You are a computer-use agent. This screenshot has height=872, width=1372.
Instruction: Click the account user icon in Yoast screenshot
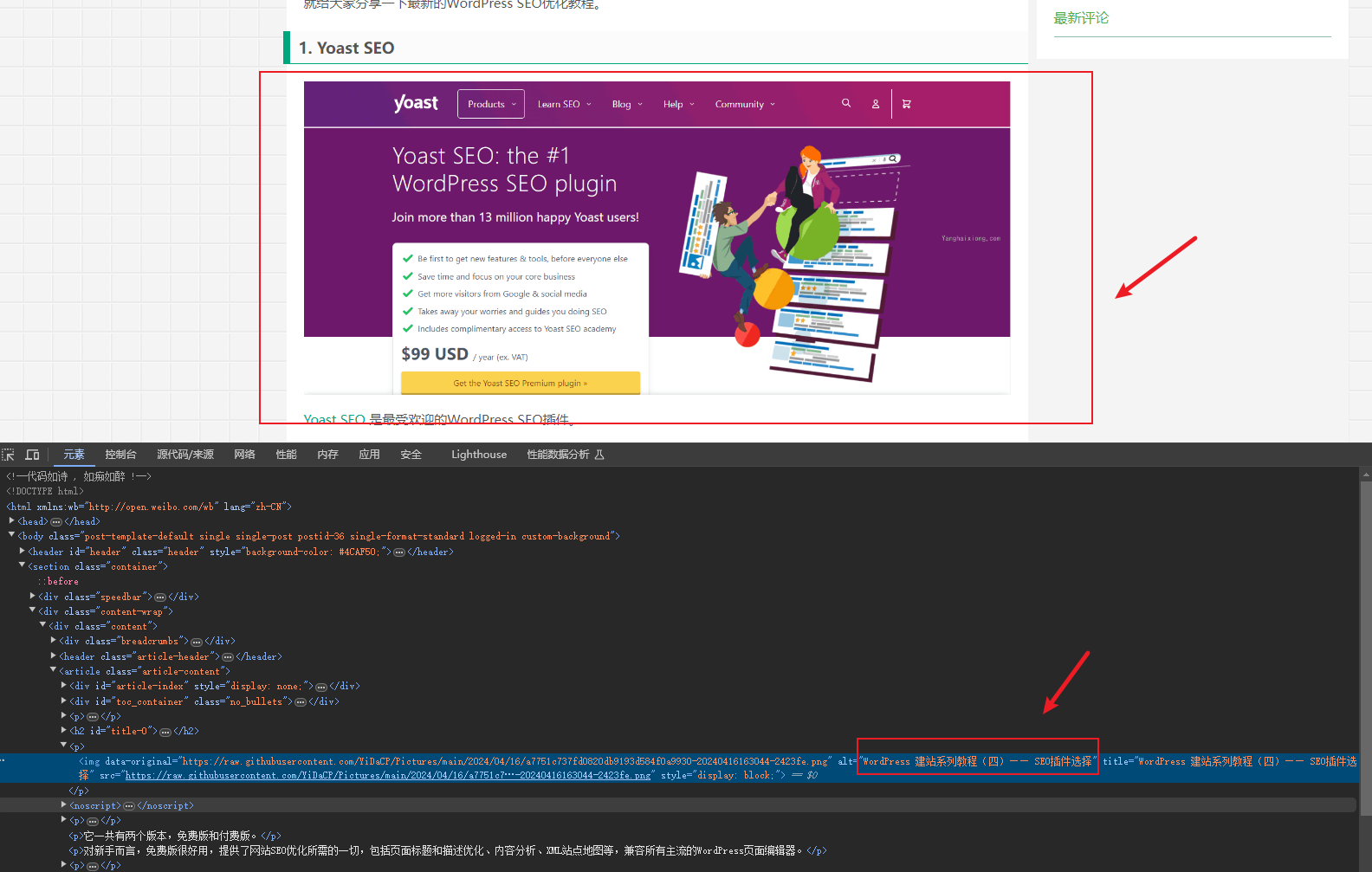(x=876, y=104)
